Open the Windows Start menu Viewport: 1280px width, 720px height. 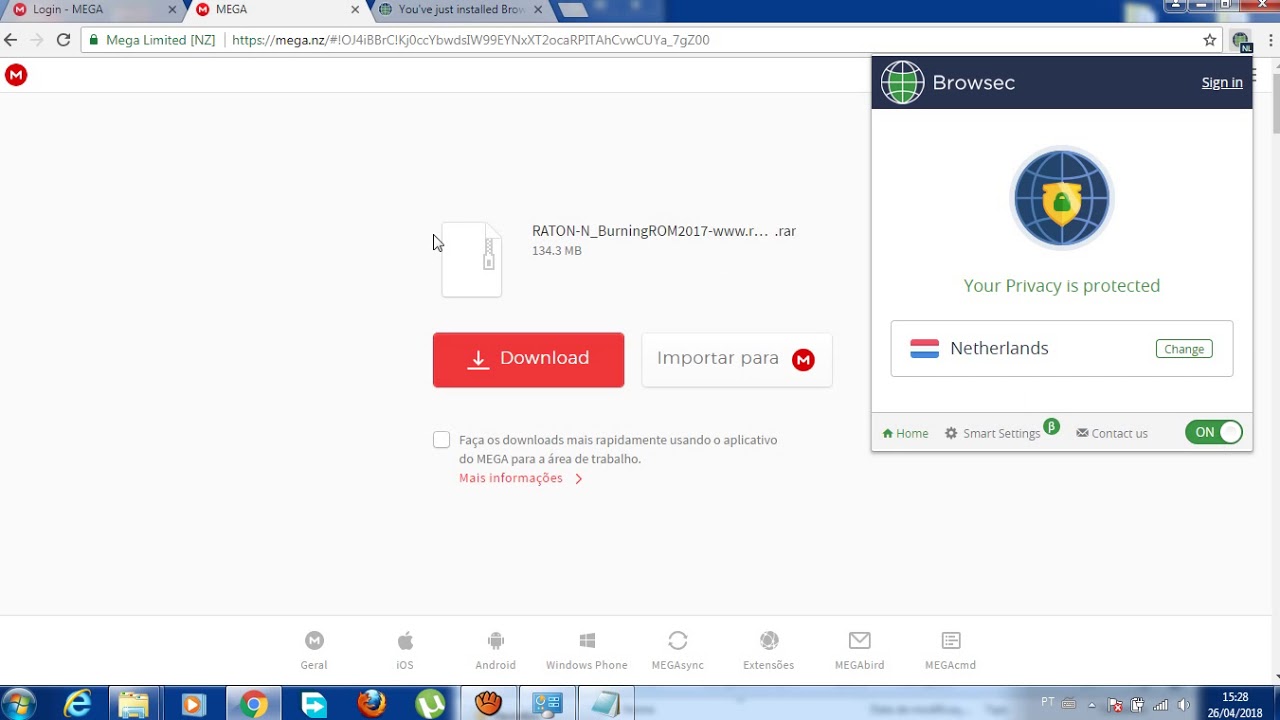(x=19, y=704)
